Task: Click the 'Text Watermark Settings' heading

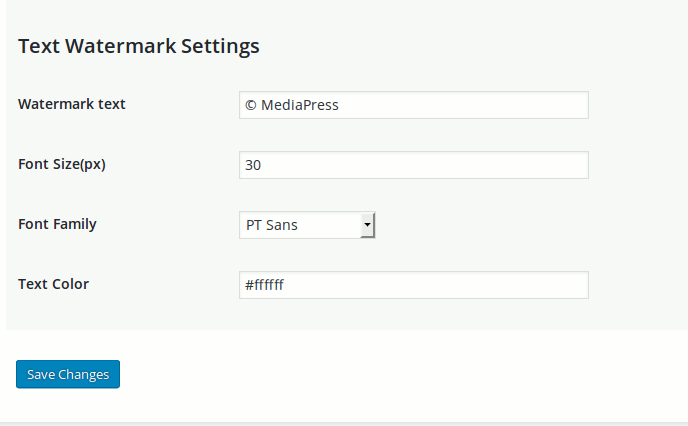Action: 139,47
